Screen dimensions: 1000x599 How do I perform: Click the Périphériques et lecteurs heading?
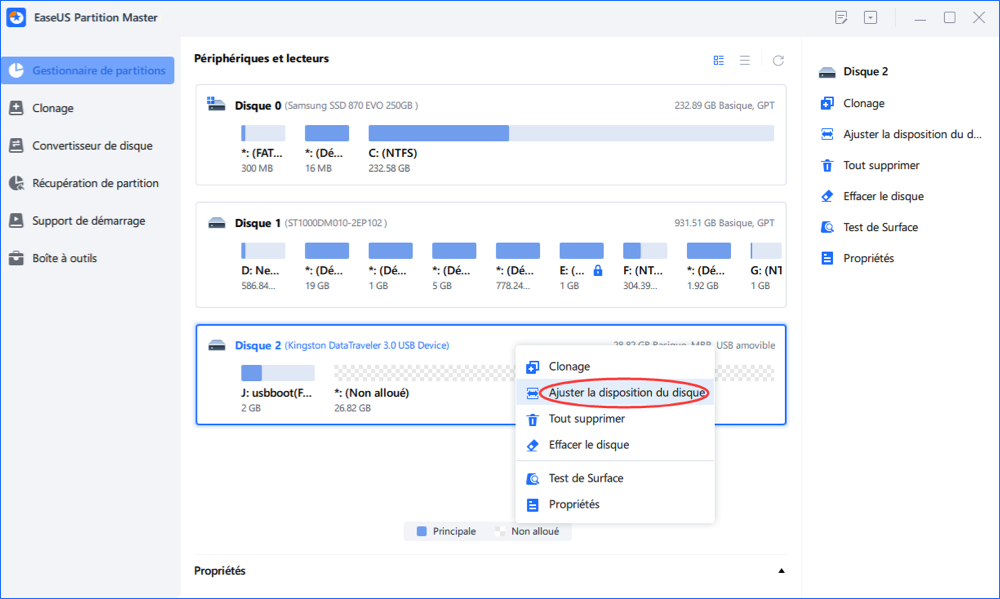[x=261, y=58]
